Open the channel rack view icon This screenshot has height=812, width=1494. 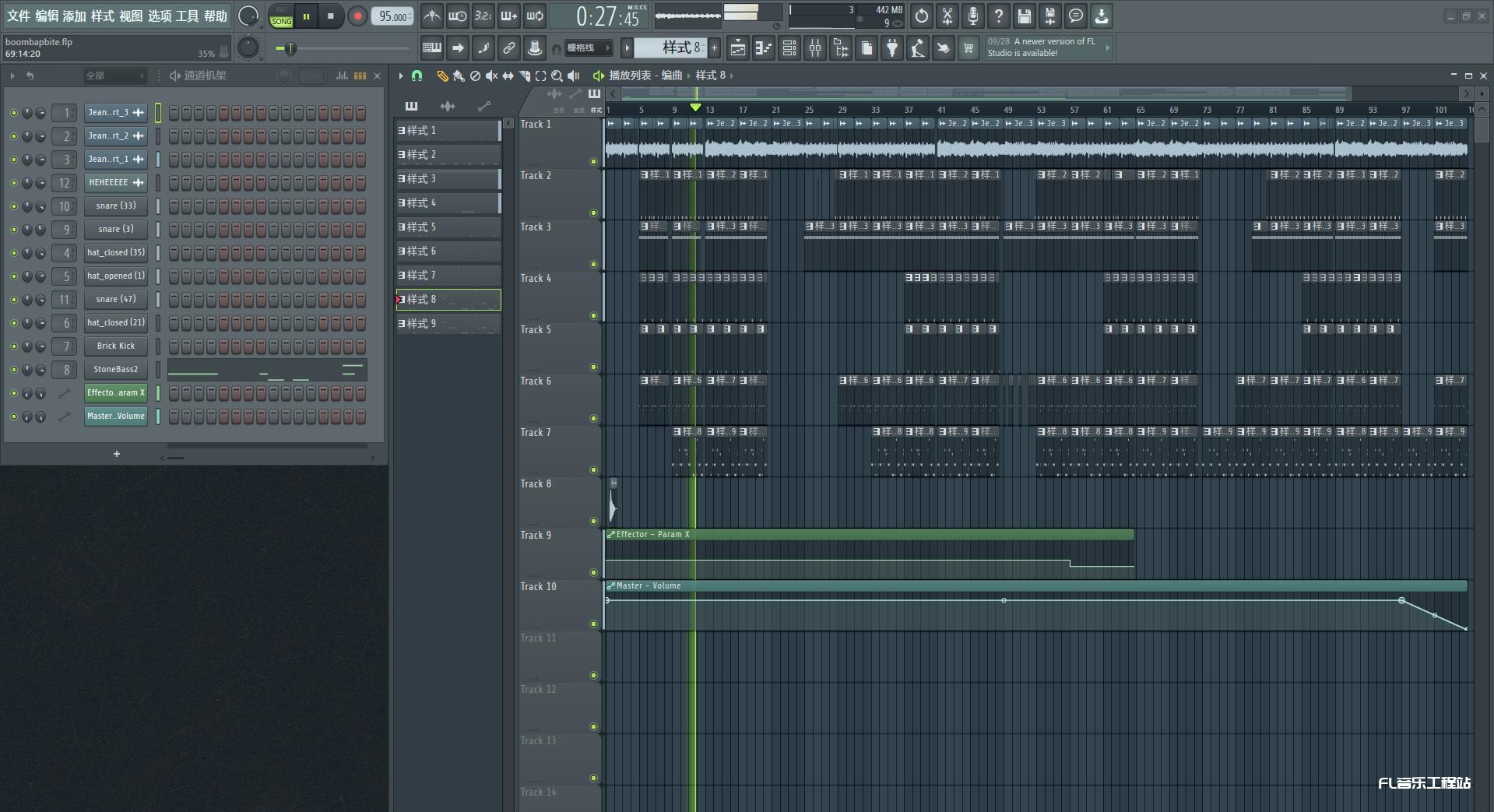(789, 48)
